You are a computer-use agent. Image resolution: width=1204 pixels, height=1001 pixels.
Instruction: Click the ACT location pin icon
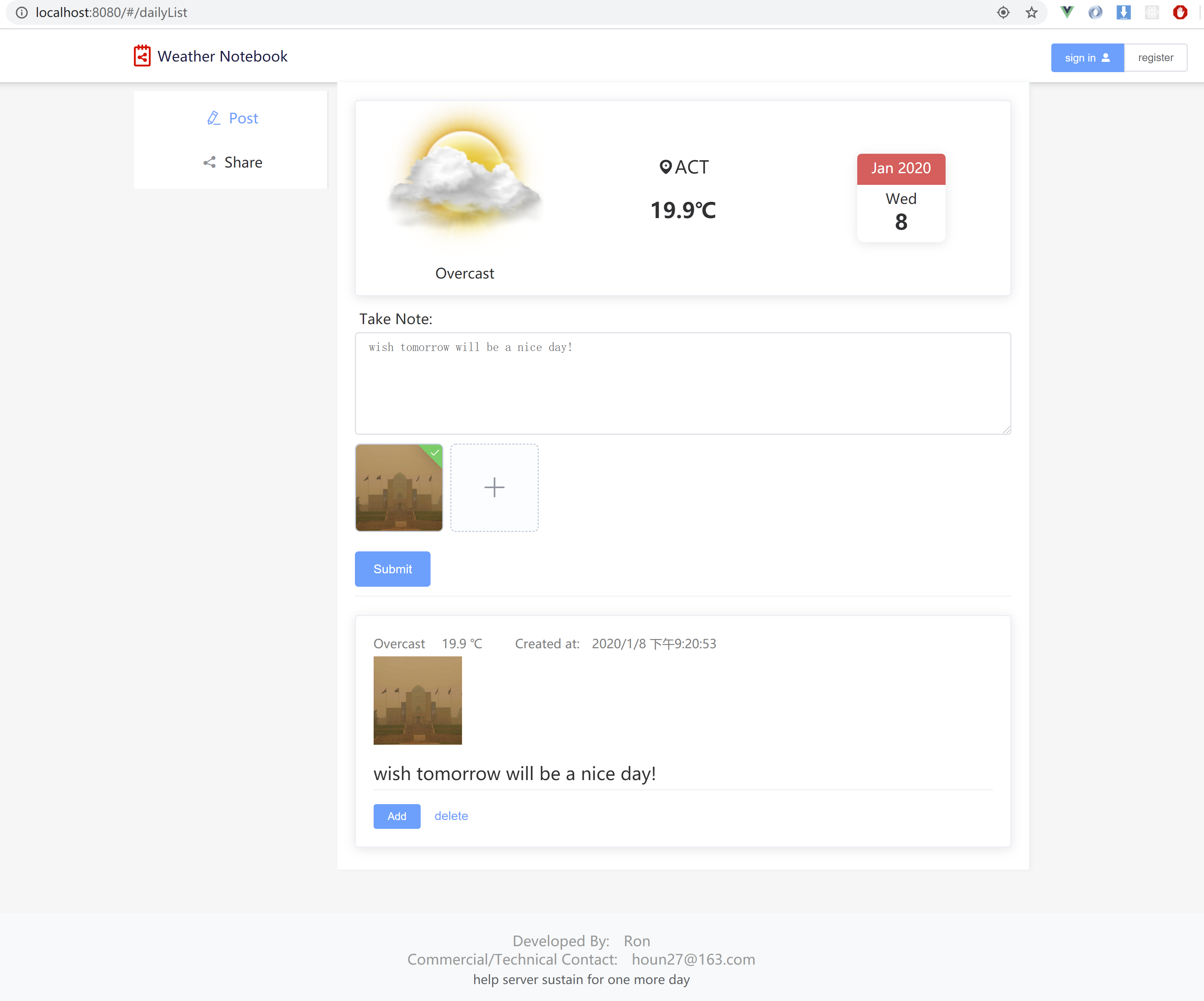[x=665, y=167]
